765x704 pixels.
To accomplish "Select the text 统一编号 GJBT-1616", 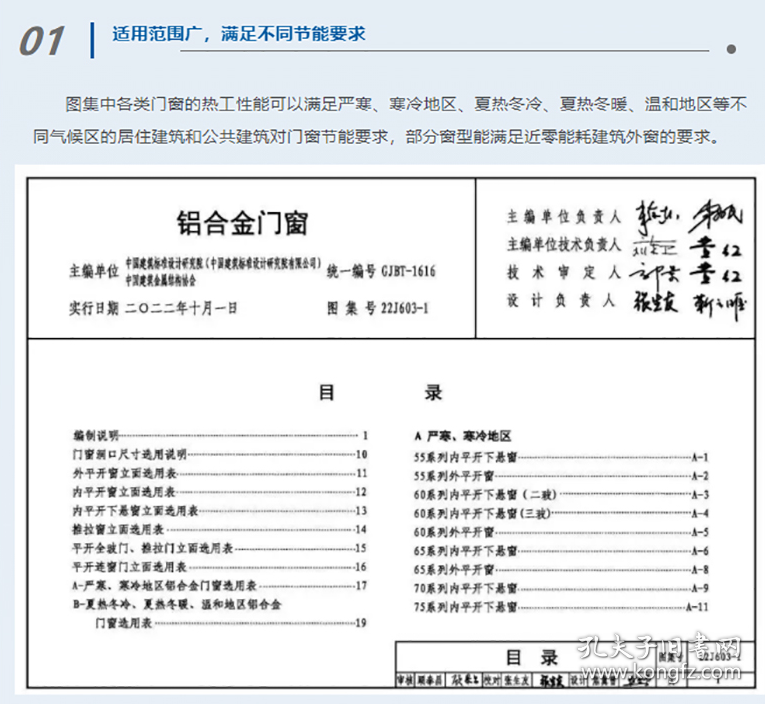I will click(x=381, y=271).
